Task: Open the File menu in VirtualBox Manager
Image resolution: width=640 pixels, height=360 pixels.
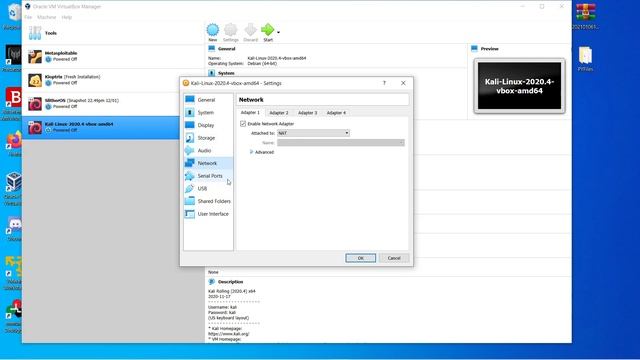Action: (28, 17)
